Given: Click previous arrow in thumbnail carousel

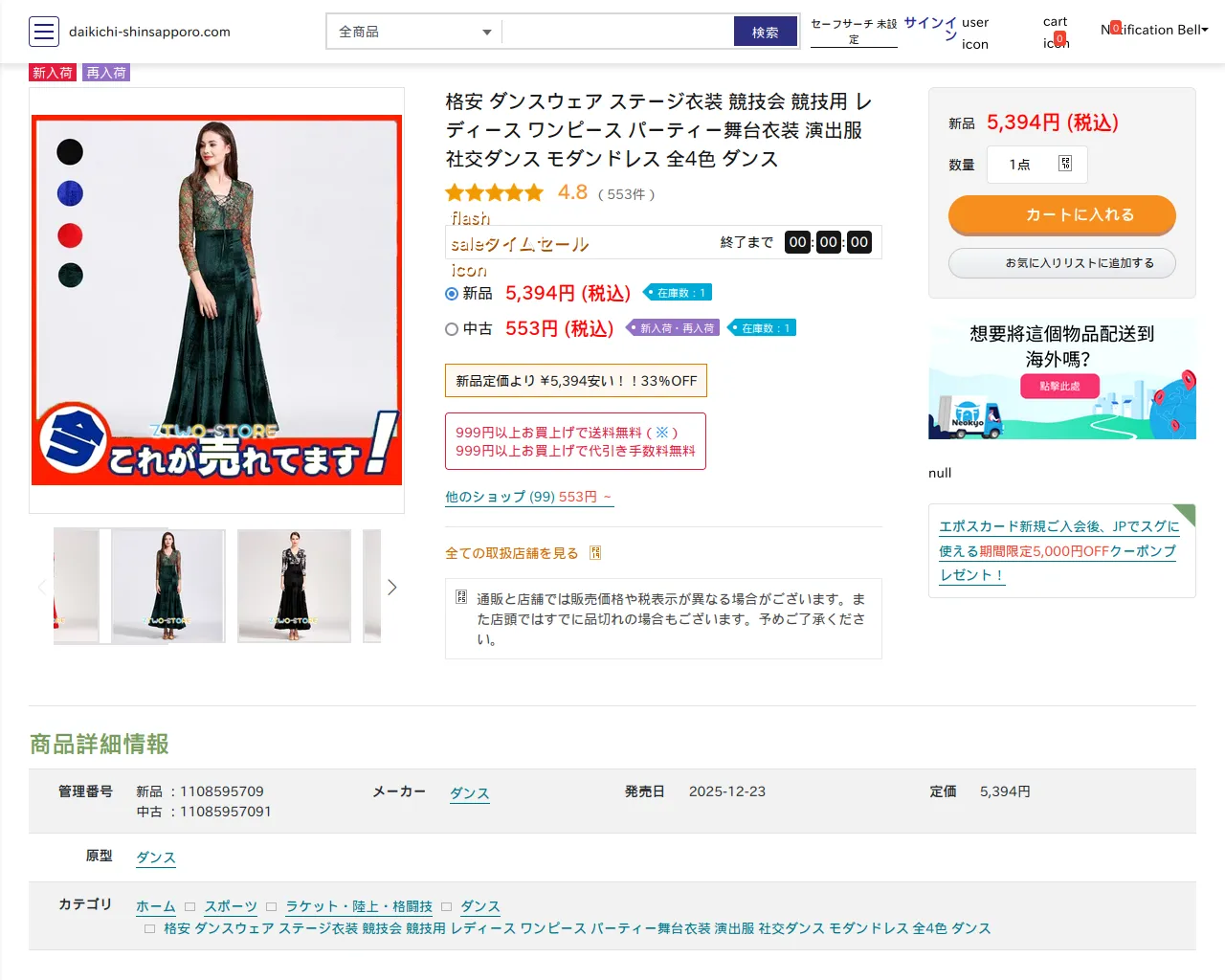Looking at the screenshot, I should 42,587.
